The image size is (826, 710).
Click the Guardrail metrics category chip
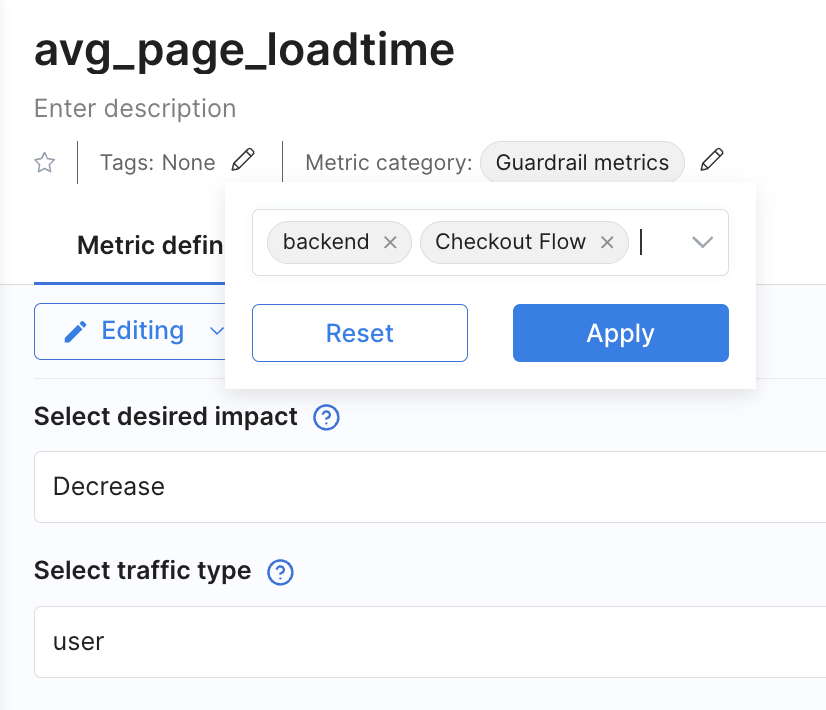point(582,162)
